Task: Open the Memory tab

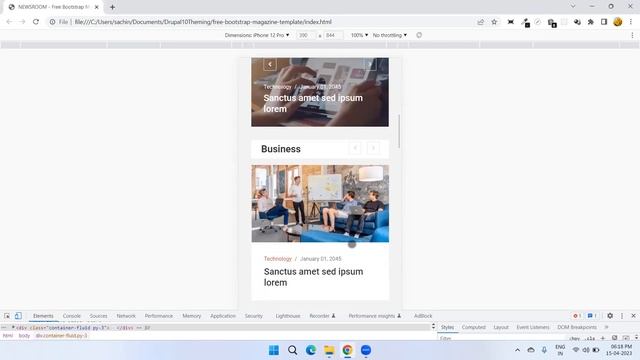Action: tap(192, 316)
